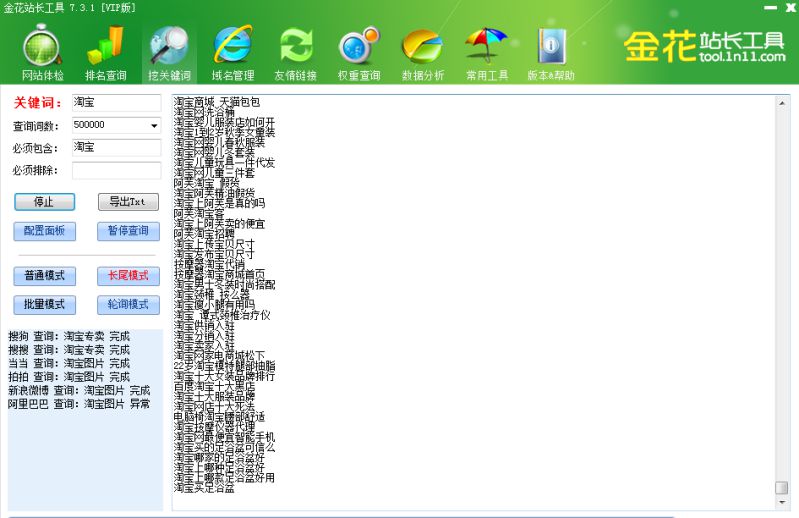799x518 pixels.
Task: Open the 权重查询 weight query tool
Action: [x=359, y=55]
